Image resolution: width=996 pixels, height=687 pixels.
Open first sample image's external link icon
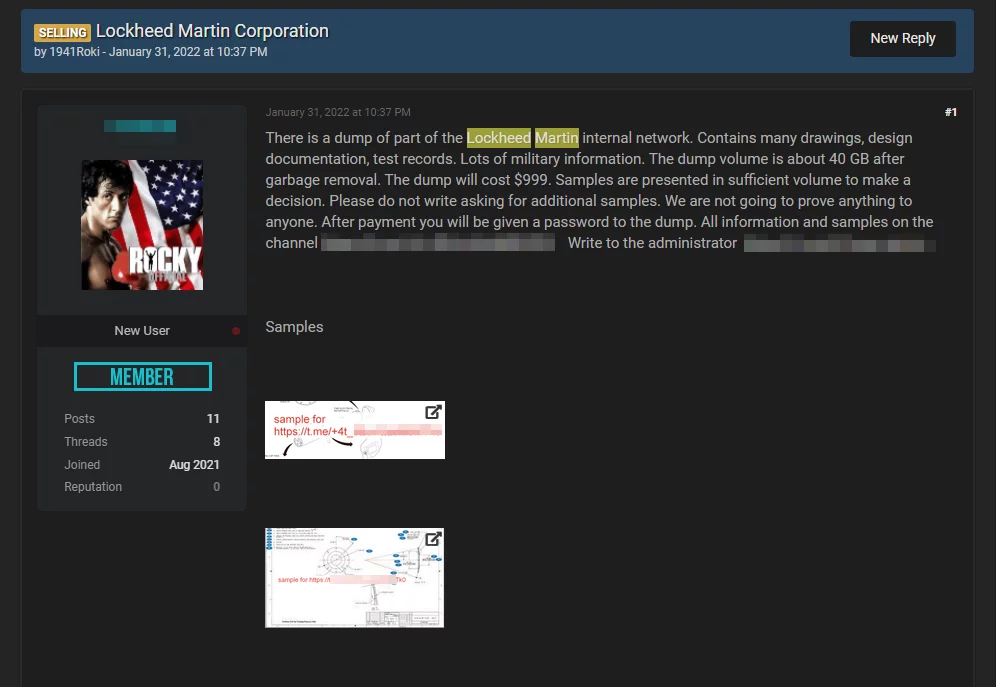[x=433, y=412]
